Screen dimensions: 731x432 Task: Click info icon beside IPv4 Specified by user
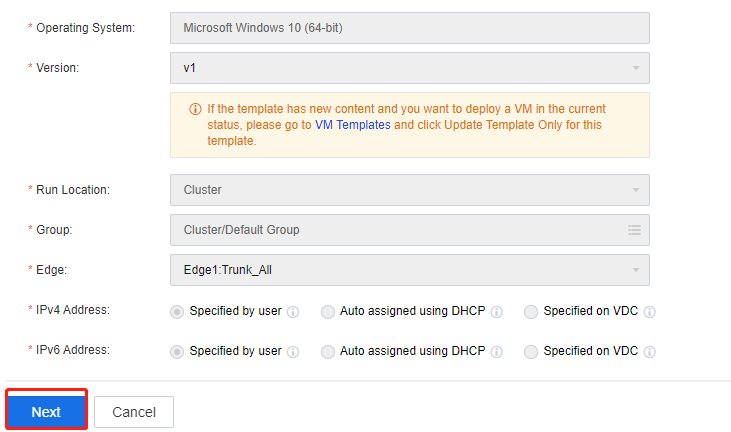(293, 311)
